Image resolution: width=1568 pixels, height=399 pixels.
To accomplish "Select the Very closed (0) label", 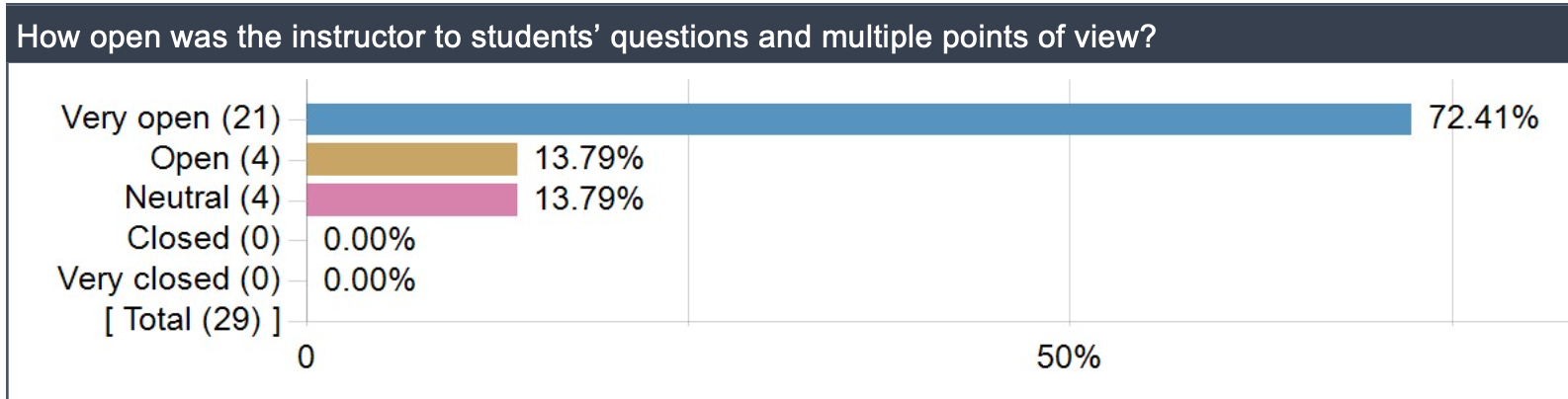I will point(169,279).
